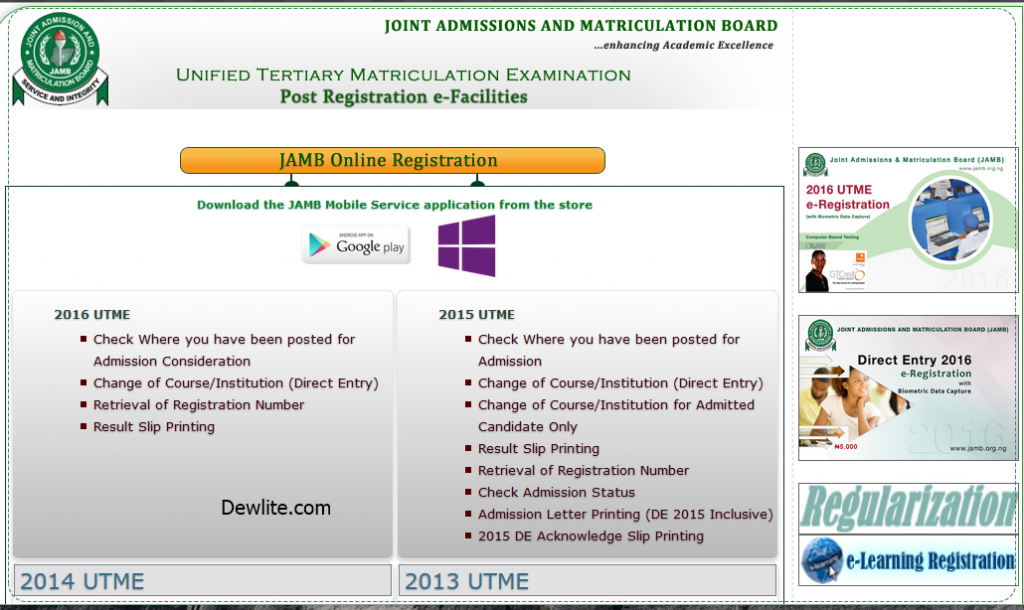Open 2016 UTME Result Slip Printing

[153, 427]
